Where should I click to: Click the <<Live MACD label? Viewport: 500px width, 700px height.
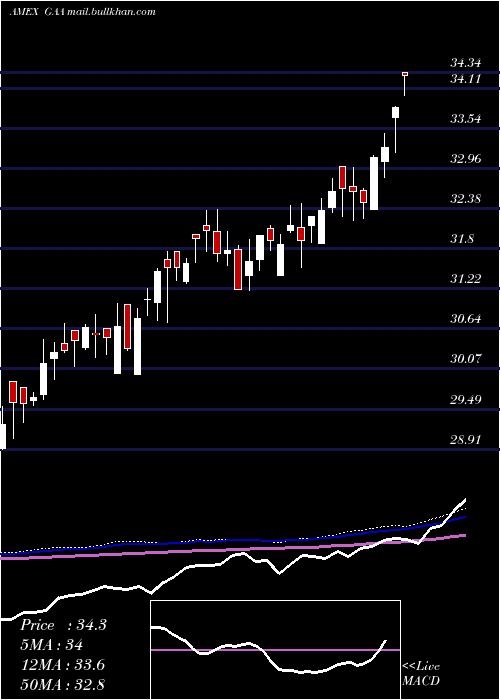421,673
